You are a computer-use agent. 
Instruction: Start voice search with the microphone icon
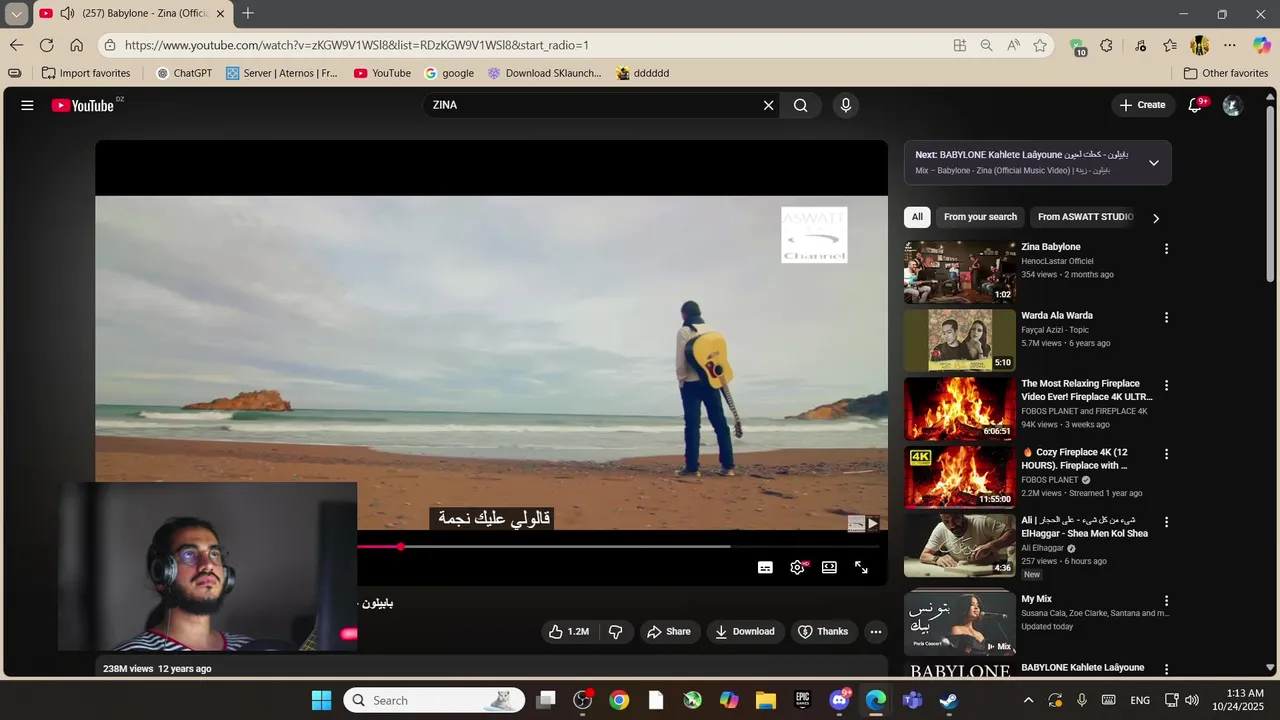click(x=846, y=105)
